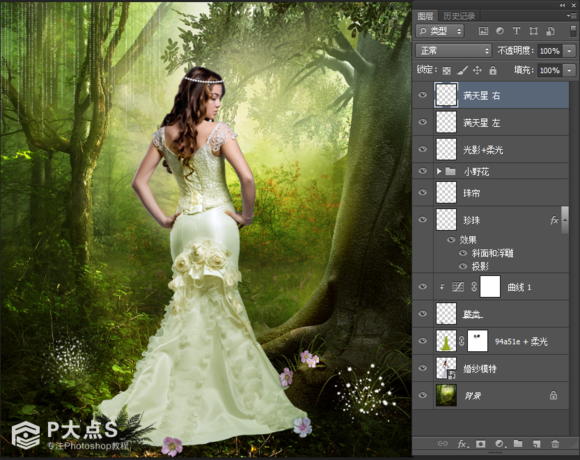The height and width of the screenshot is (460, 580).
Task: Hide the 满天星 右 layer
Action: click(x=422, y=95)
